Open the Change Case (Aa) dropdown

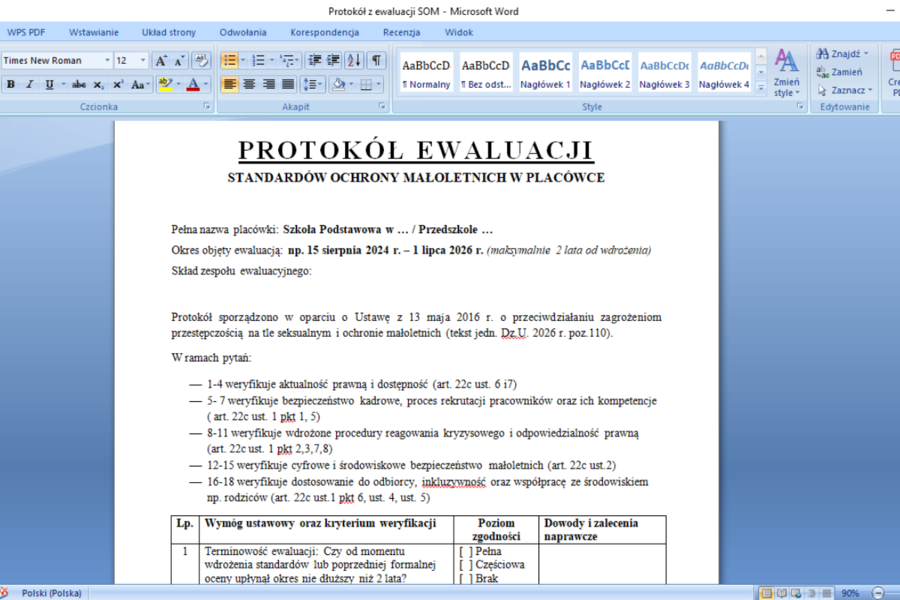[x=140, y=84]
